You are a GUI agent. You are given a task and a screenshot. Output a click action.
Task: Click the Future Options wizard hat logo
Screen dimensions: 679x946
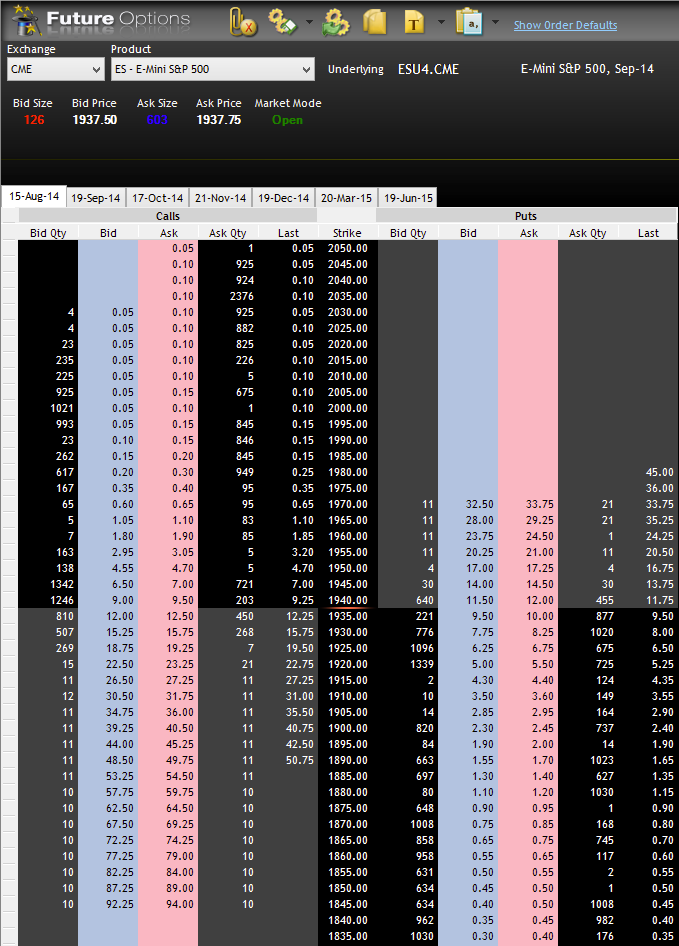(x=24, y=20)
